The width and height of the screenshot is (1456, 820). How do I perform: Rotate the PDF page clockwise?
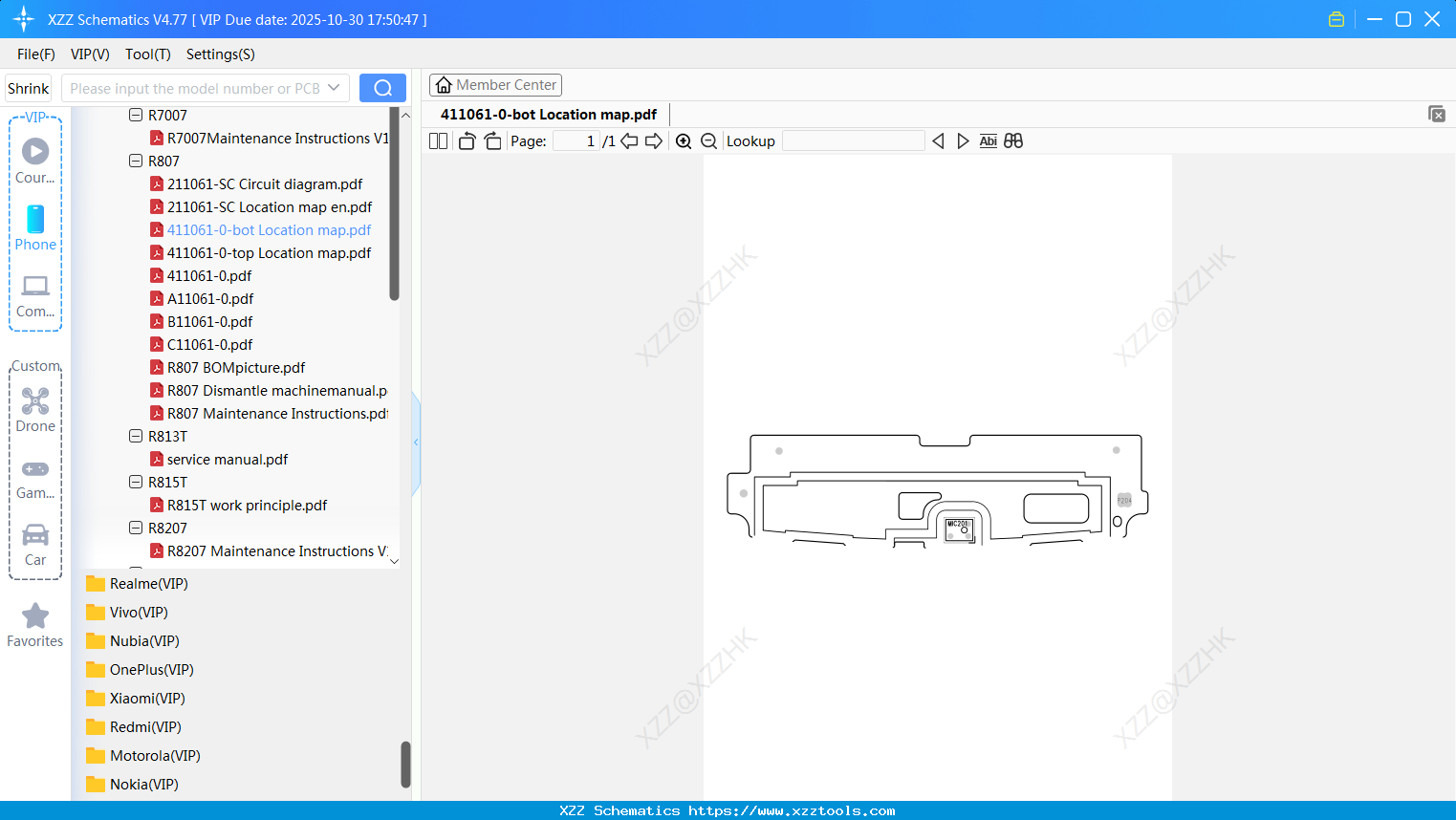click(492, 140)
